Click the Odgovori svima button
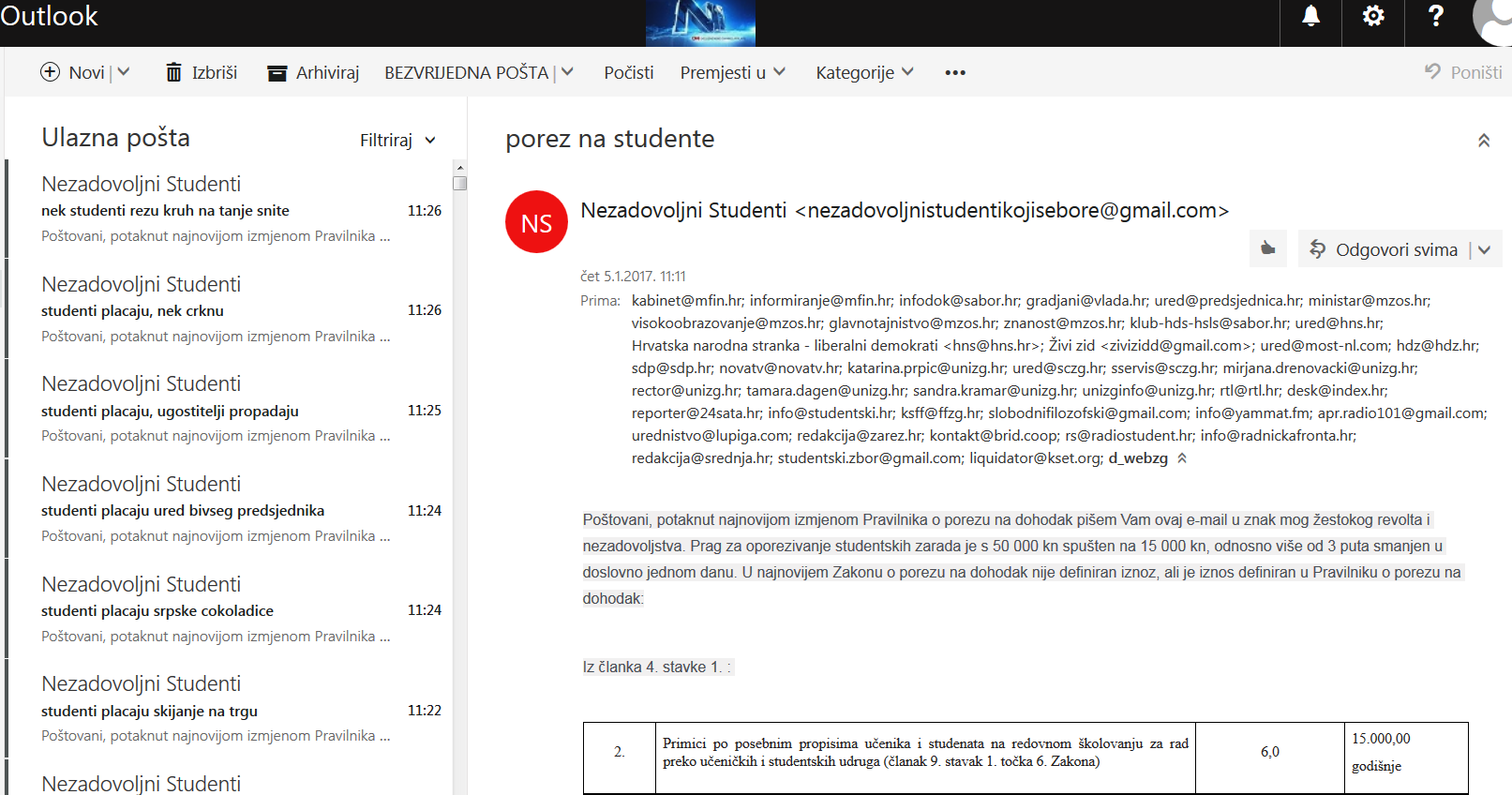The width and height of the screenshot is (1512, 795). 1384,249
